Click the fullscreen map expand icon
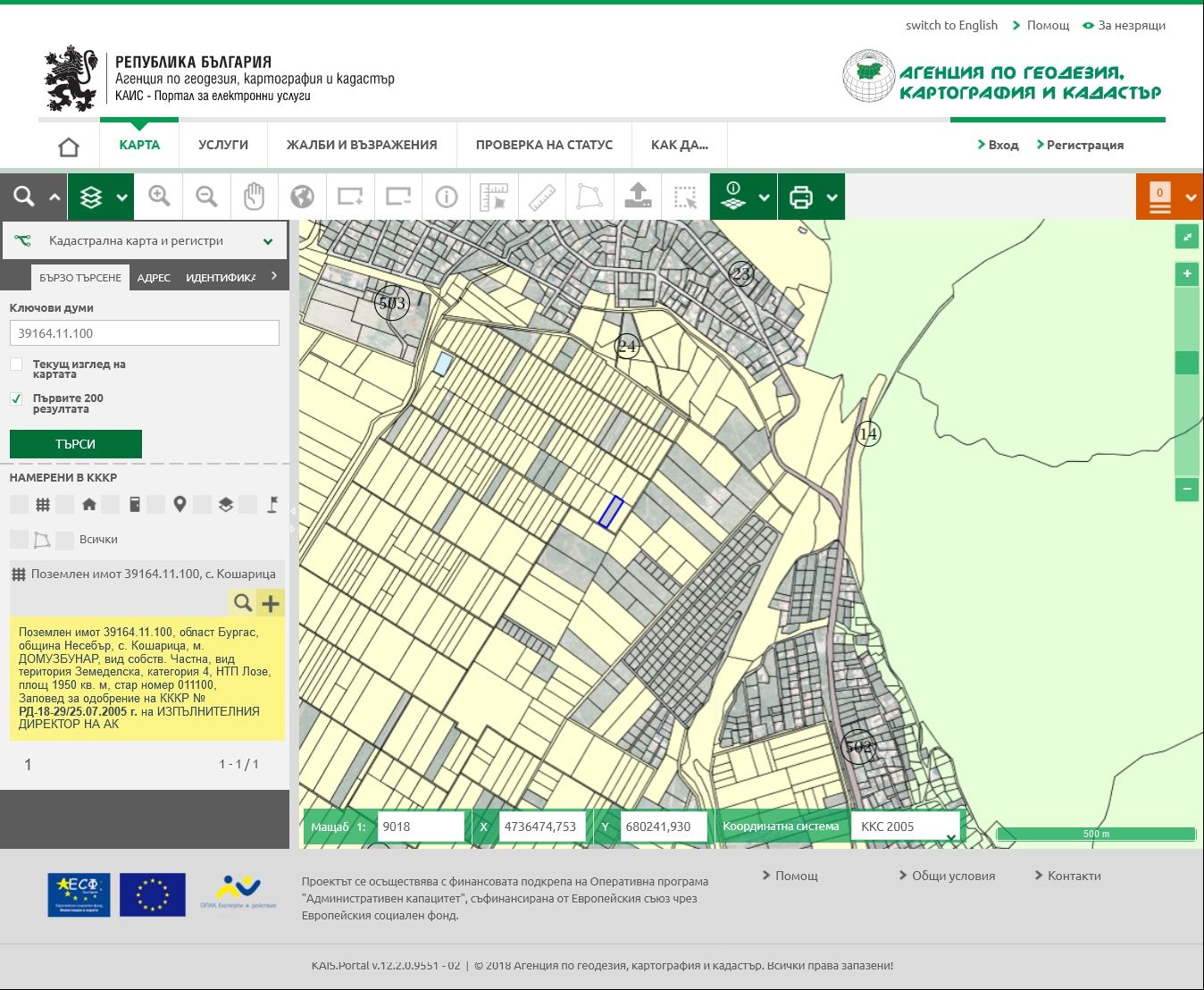Screen dimensions: 1204x990 tap(1187, 237)
